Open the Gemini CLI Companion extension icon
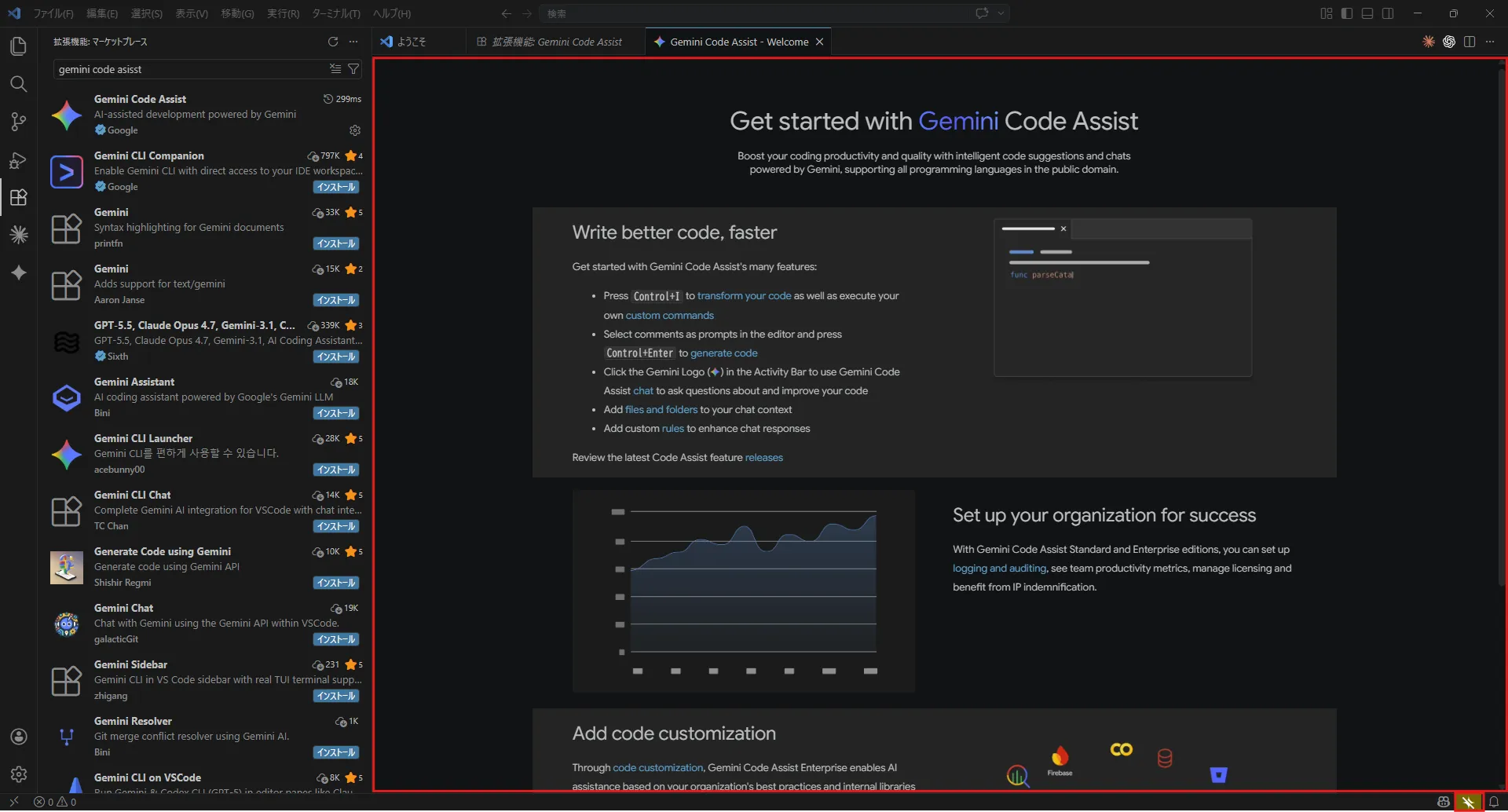Image resolution: width=1508 pixels, height=812 pixels. (67, 172)
